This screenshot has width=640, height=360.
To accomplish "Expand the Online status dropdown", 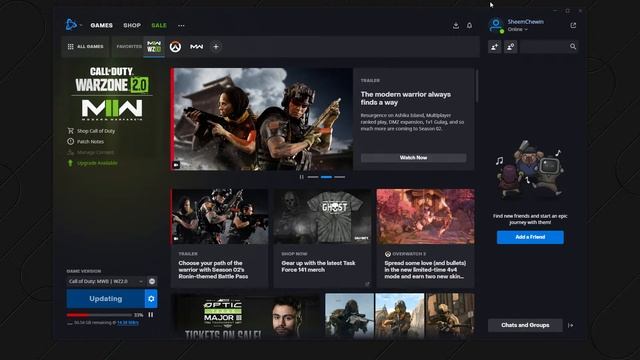I will [518, 29].
